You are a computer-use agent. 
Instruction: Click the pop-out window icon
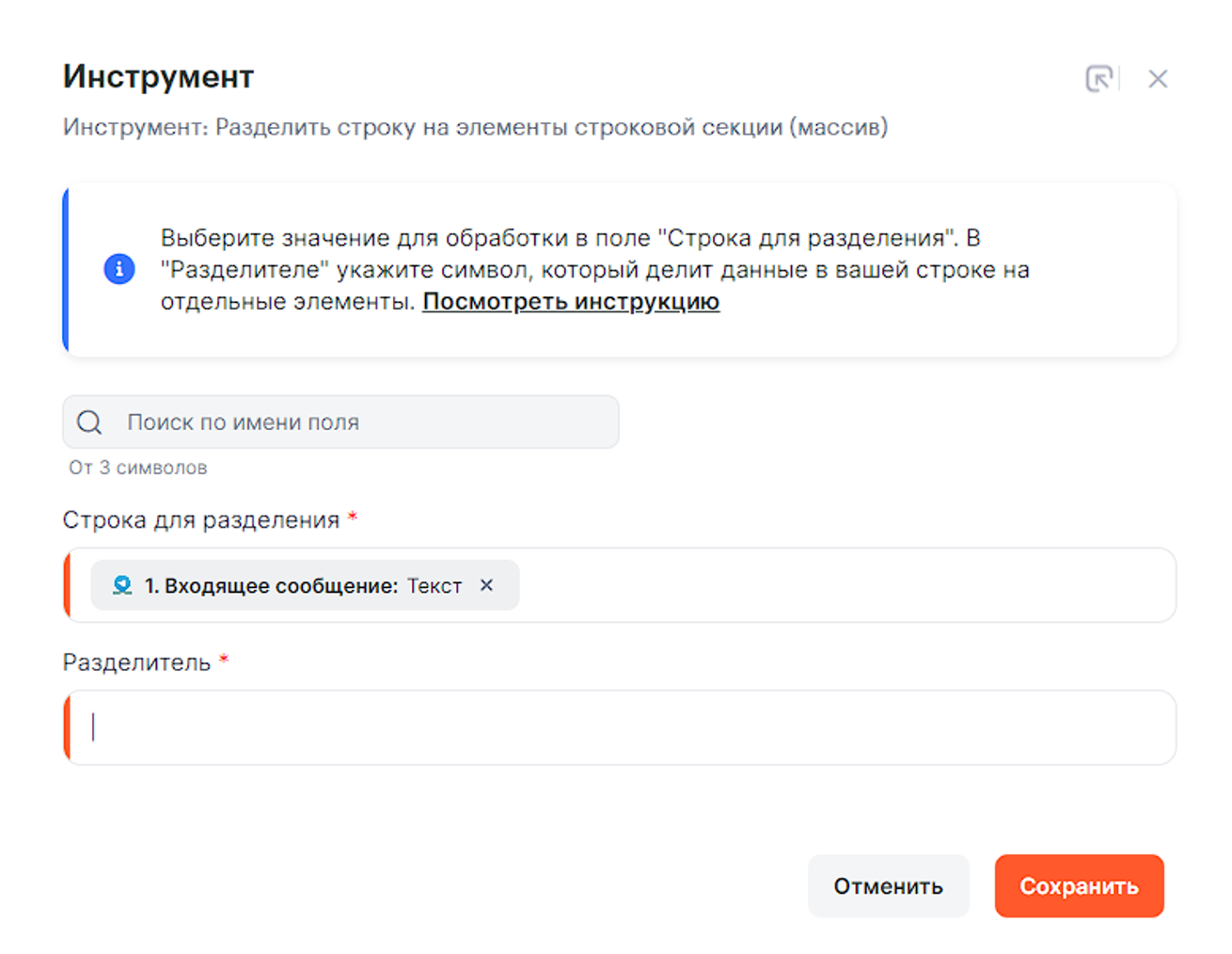pyautogui.click(x=1098, y=78)
